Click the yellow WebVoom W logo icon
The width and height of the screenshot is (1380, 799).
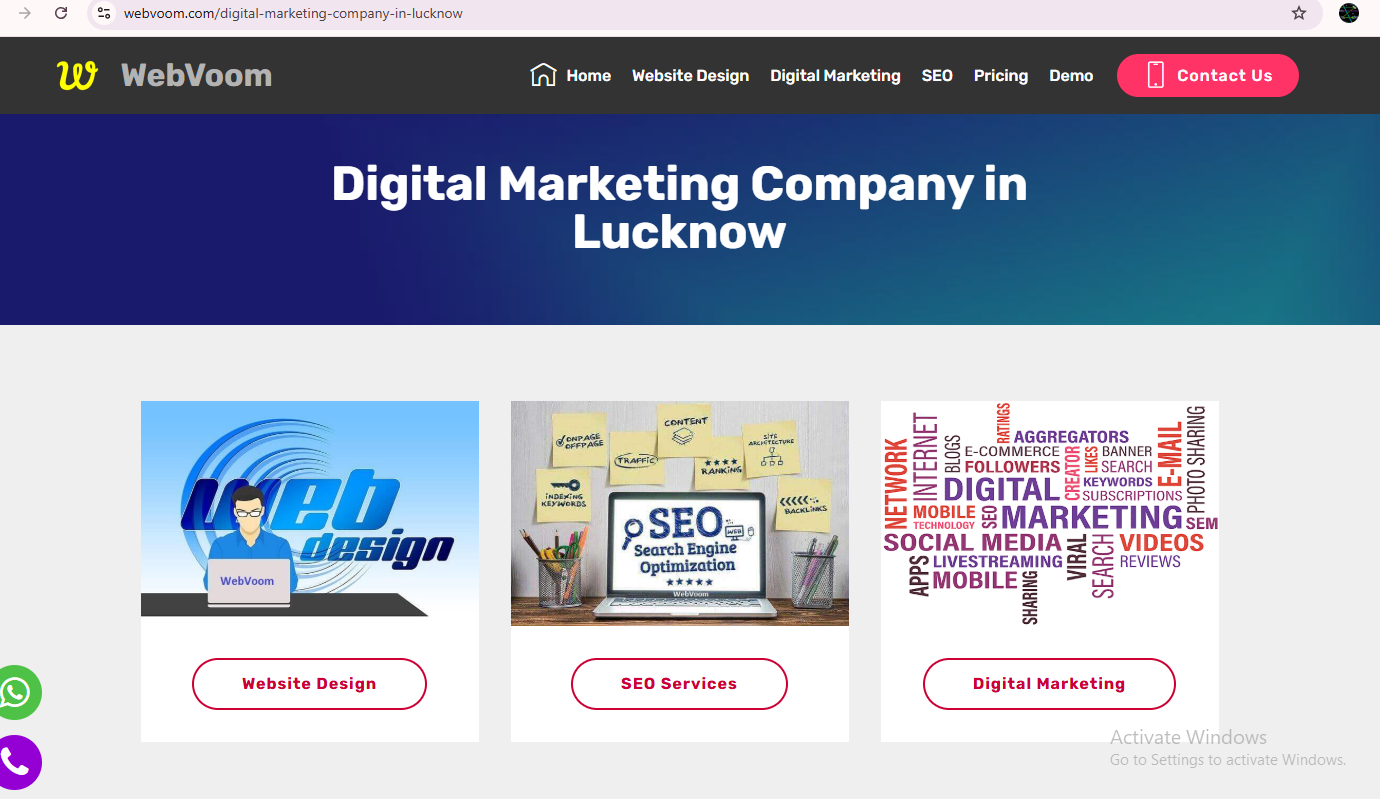pos(77,75)
